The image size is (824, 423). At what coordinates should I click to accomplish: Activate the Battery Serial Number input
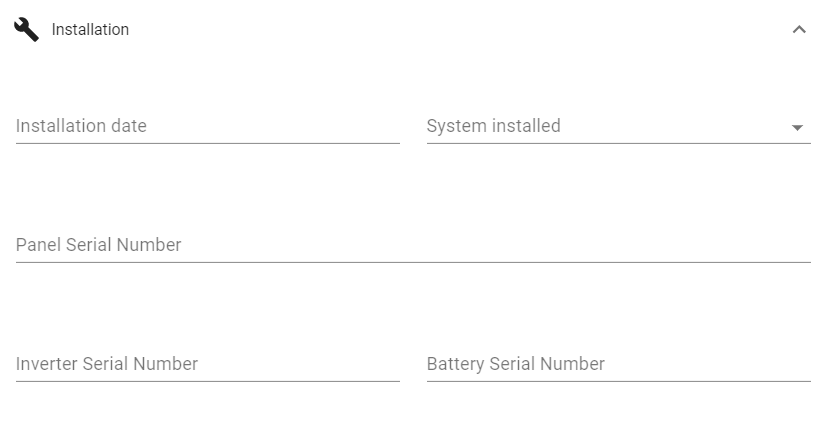[x=619, y=364]
